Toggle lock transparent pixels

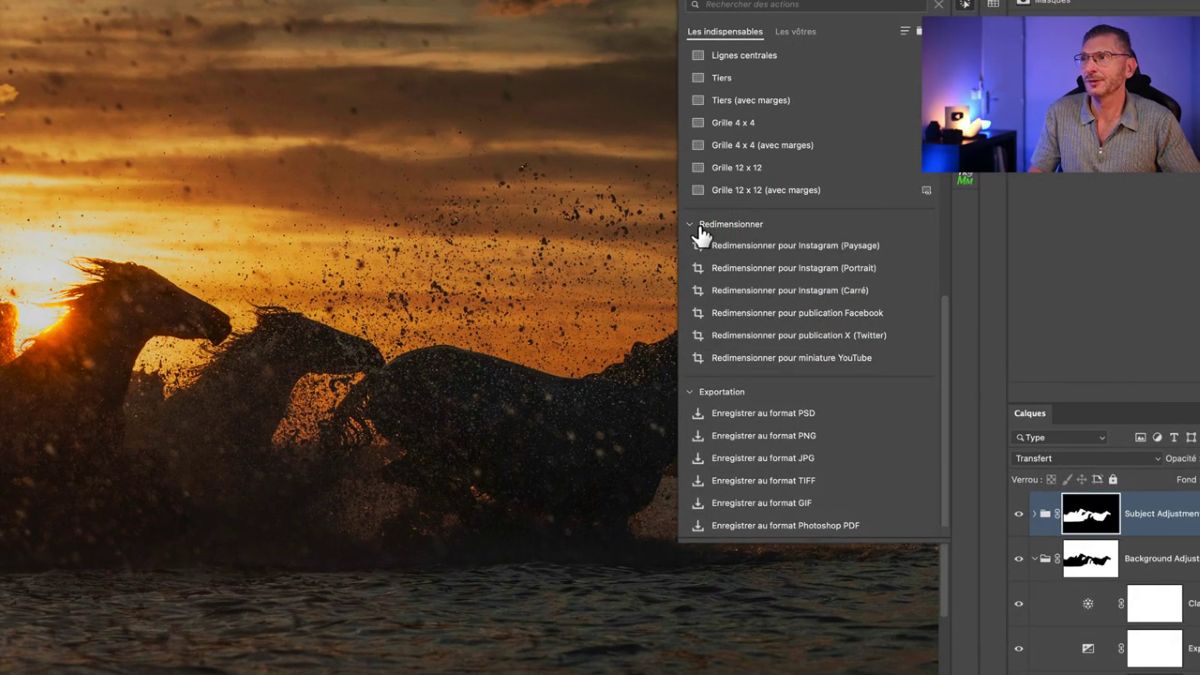1051,480
